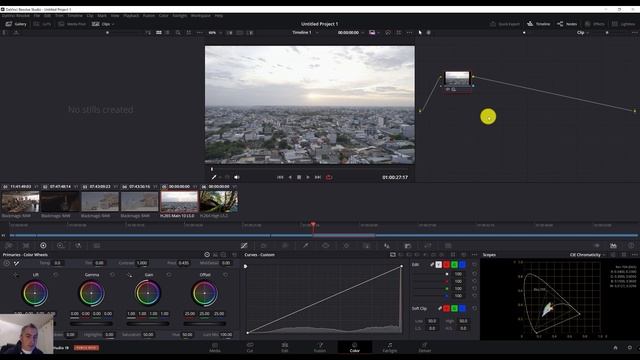Open the Tracker palette icon

tap(346, 246)
